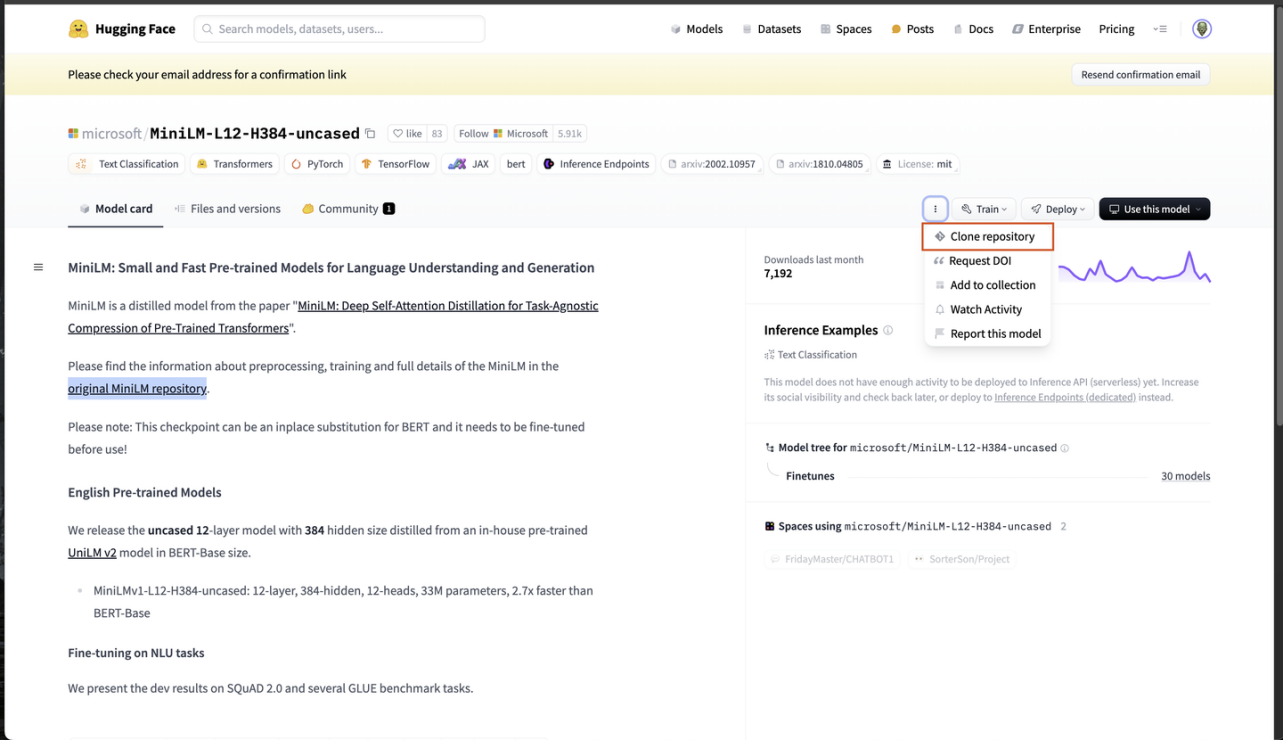The width and height of the screenshot is (1283, 740).
Task: Expand the Deploy dropdown
Action: coord(1059,209)
